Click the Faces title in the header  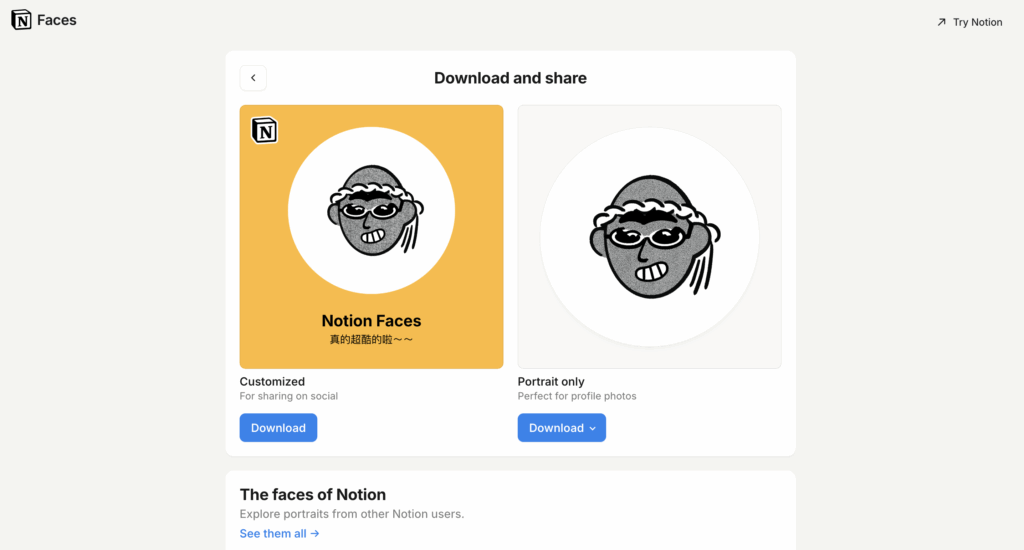57,20
